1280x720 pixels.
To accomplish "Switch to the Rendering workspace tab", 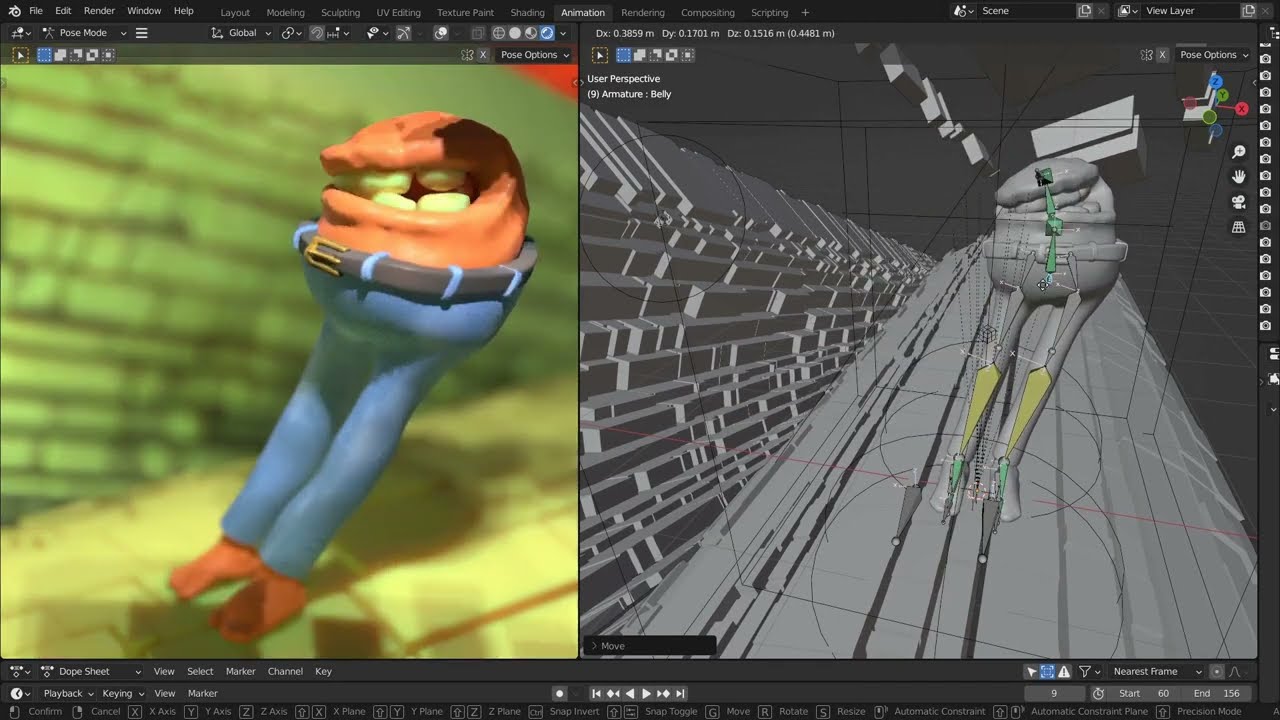I will [642, 12].
